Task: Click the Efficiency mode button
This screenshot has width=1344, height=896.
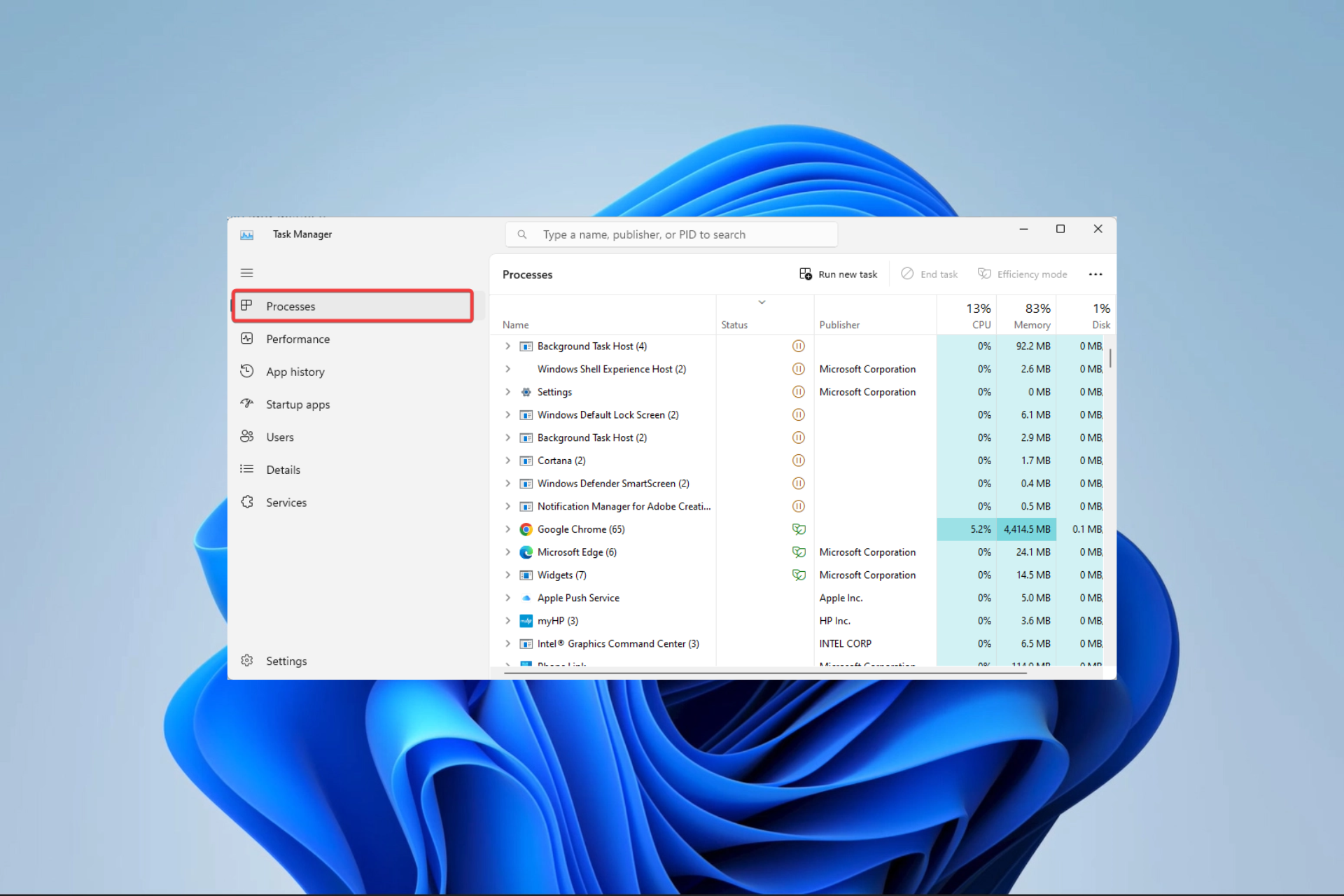Action: (1022, 274)
